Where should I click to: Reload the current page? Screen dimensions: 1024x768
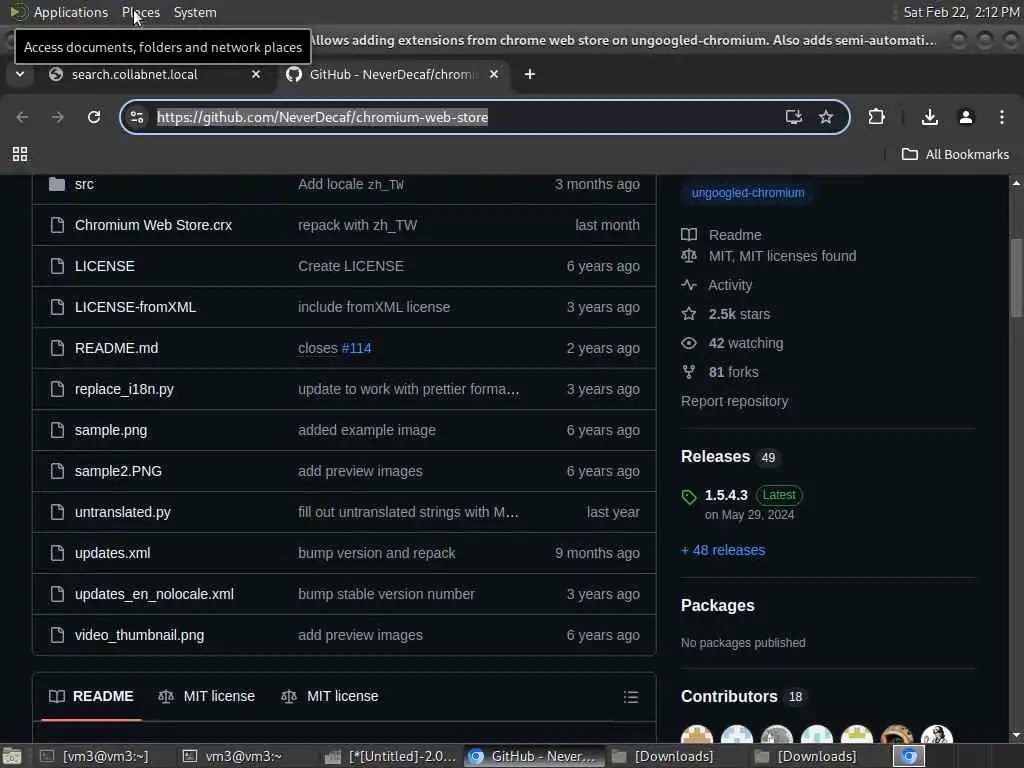click(x=94, y=117)
